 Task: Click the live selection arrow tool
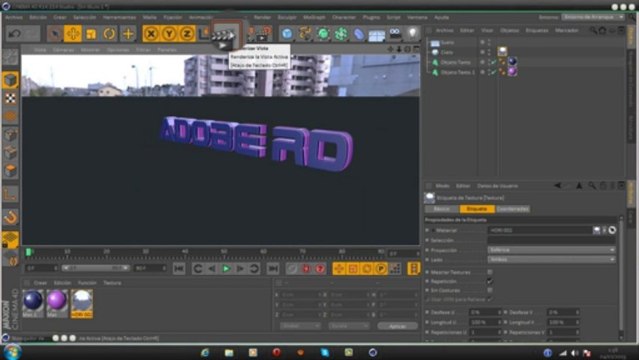pyautogui.click(x=54, y=33)
